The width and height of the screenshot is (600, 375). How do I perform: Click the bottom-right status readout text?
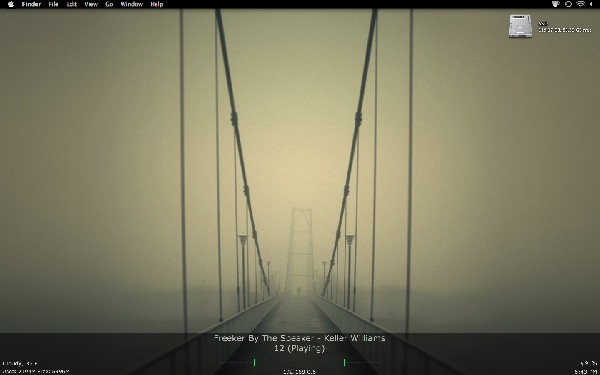click(x=586, y=368)
